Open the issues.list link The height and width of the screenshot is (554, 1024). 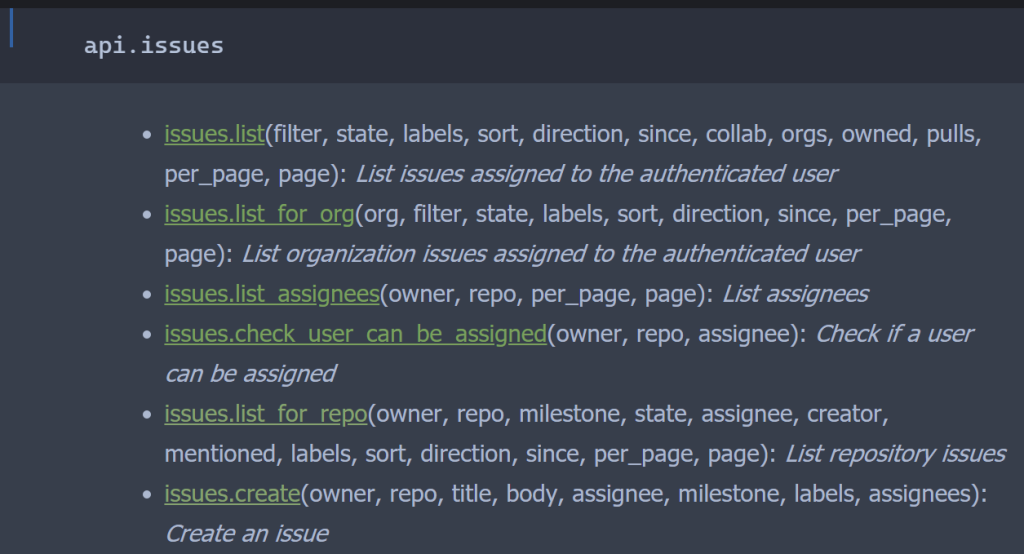[x=214, y=134]
